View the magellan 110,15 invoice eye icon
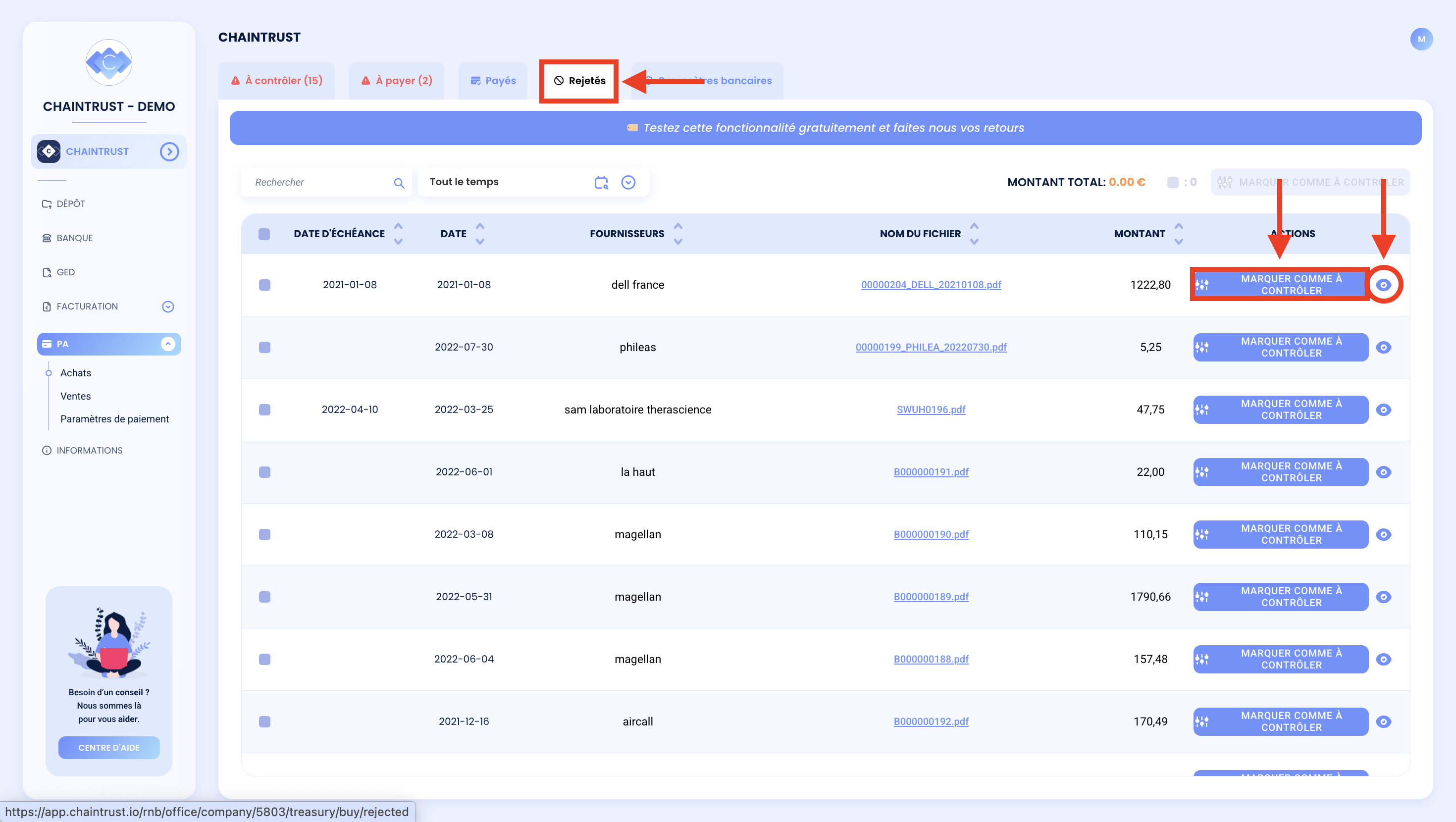Screen dimensions: 1456x822 (1383, 534)
